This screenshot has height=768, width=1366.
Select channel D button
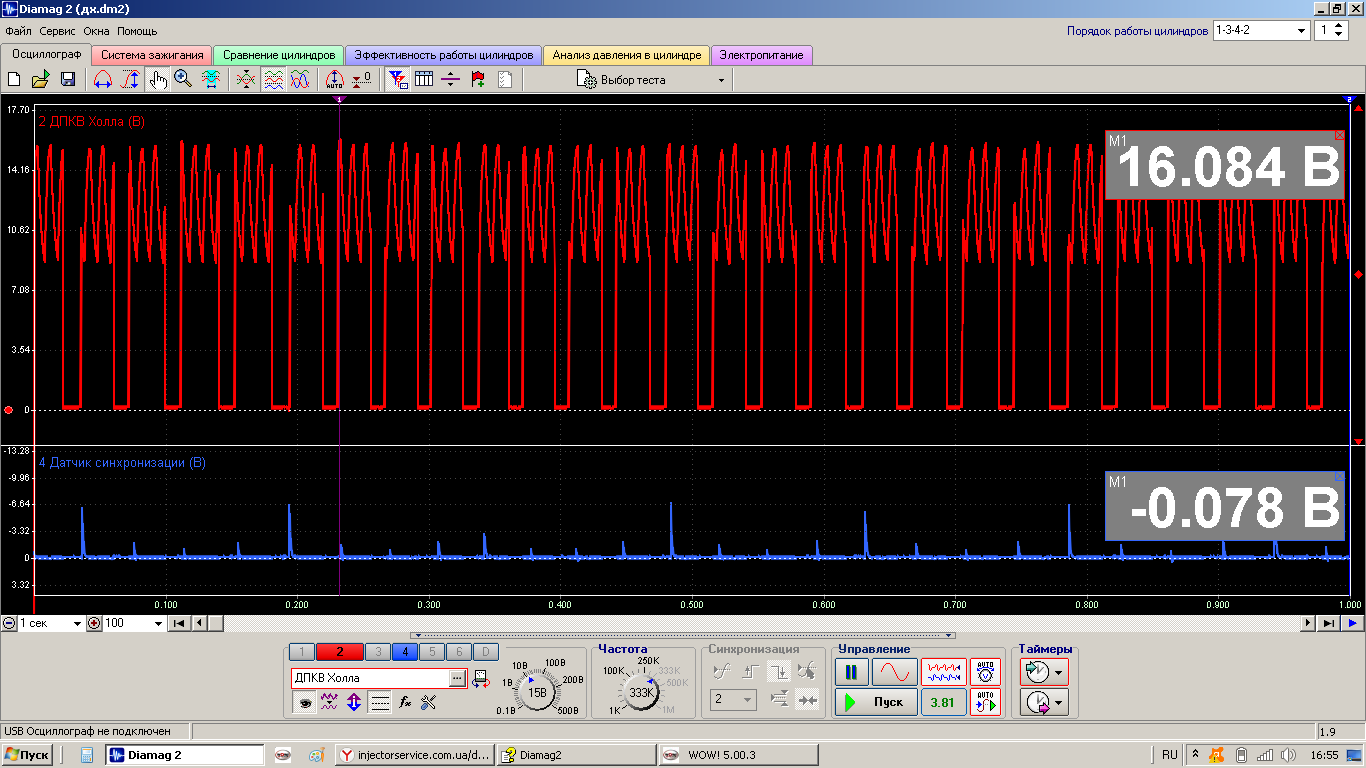(484, 652)
